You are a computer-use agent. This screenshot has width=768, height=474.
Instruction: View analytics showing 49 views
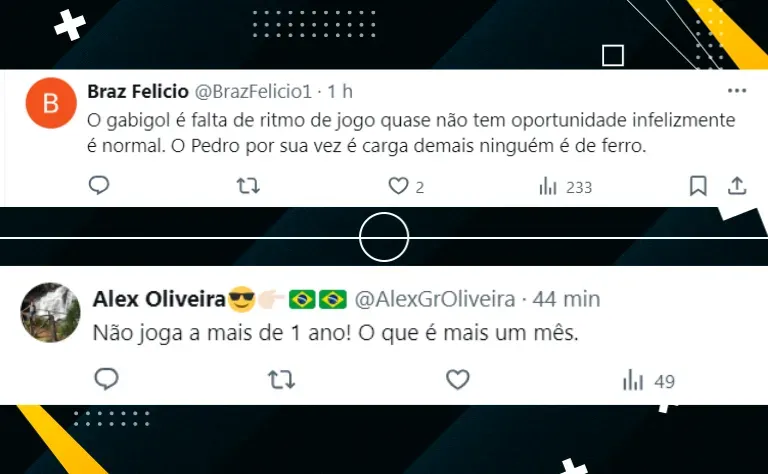coord(648,380)
